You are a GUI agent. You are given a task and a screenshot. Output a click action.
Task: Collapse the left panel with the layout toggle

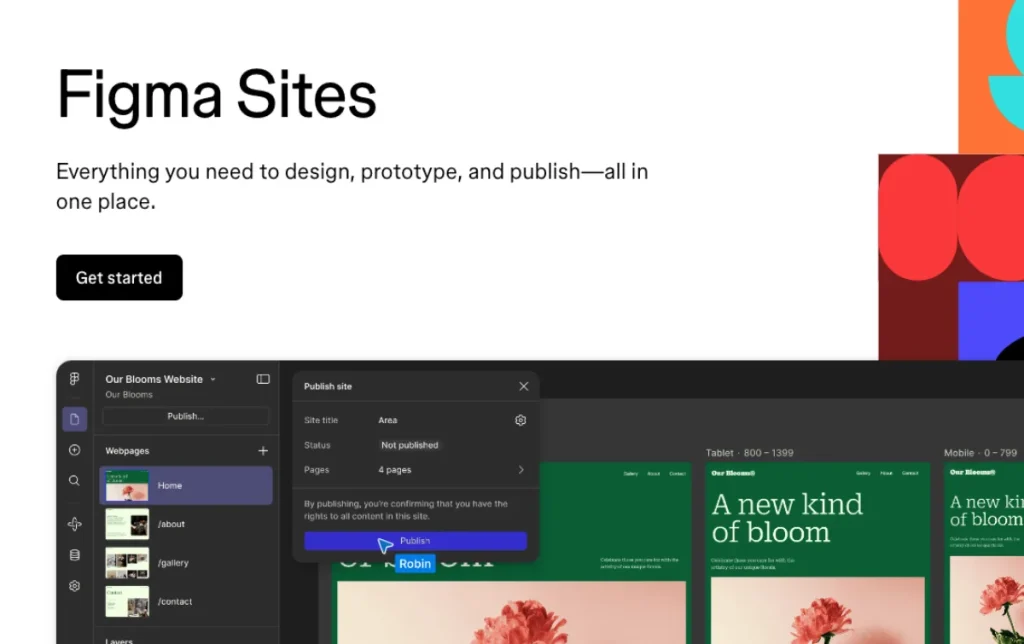262,379
